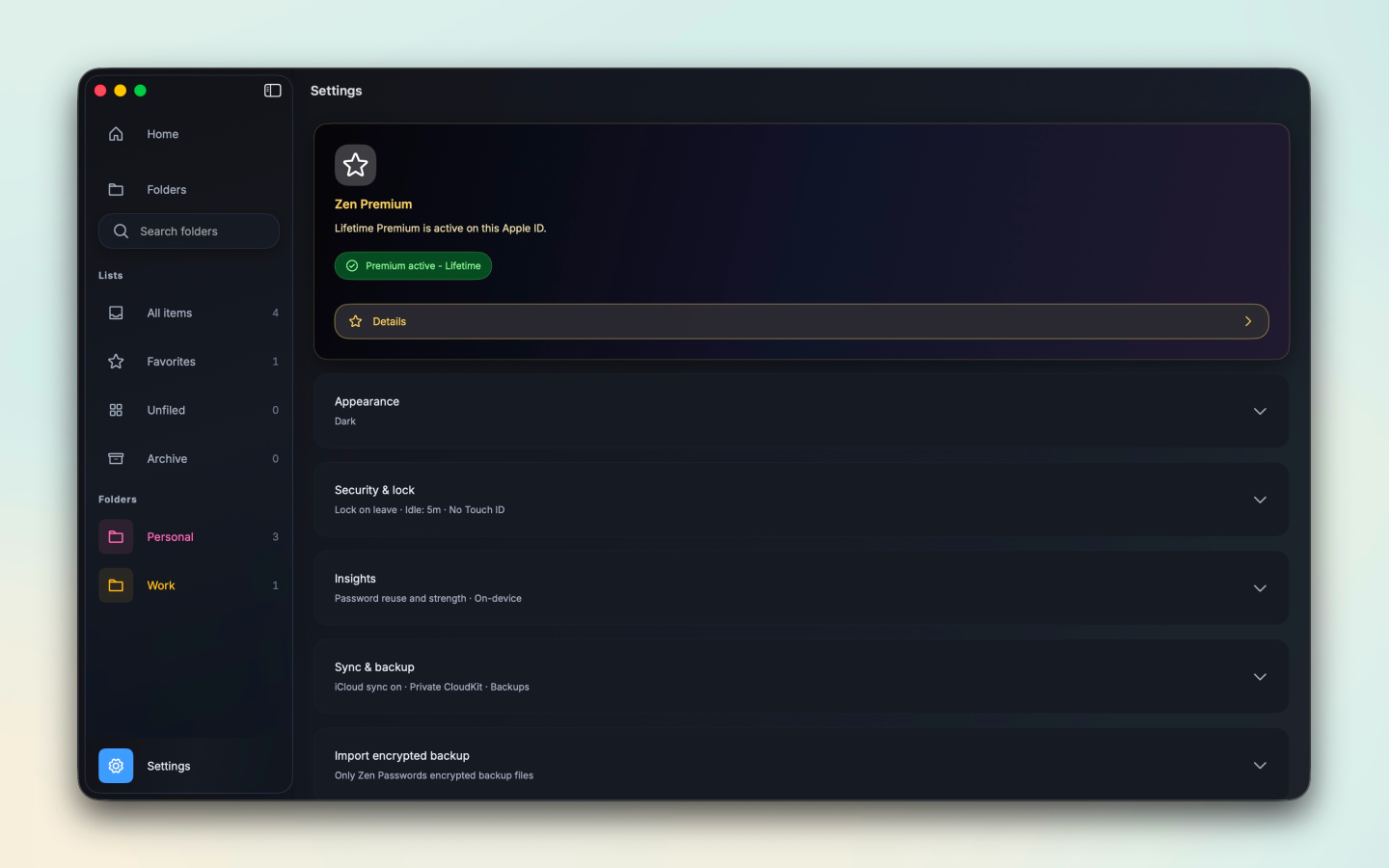This screenshot has width=1389, height=868.
Task: Click the blue Settings gear icon
Action: 116,766
